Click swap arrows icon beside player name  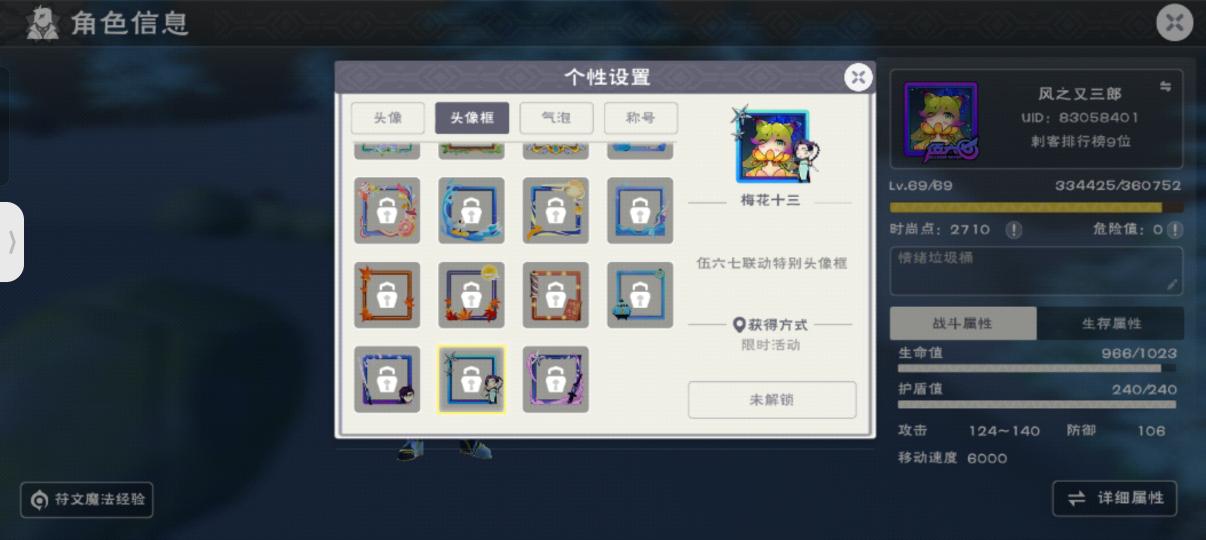click(1165, 87)
